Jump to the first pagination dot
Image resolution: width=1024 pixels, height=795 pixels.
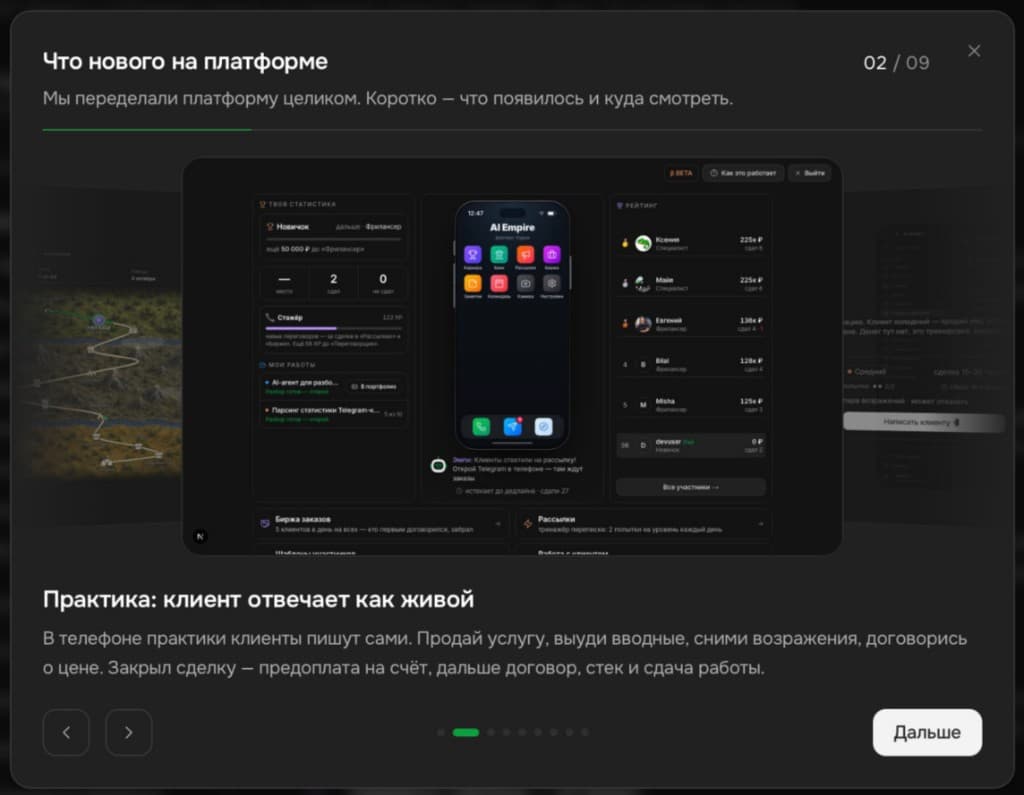tap(441, 732)
